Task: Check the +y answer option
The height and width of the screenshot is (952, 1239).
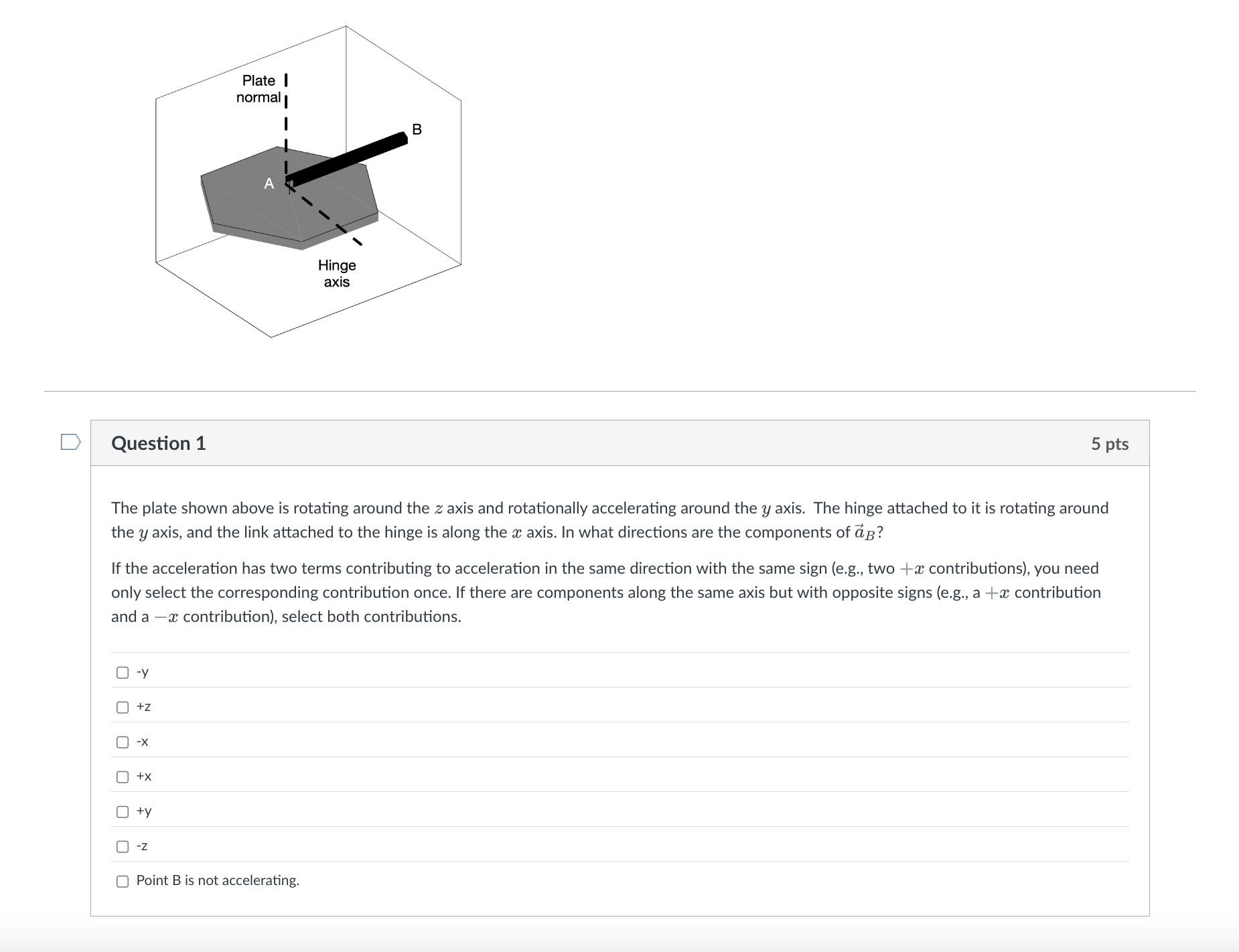Action: (x=121, y=811)
